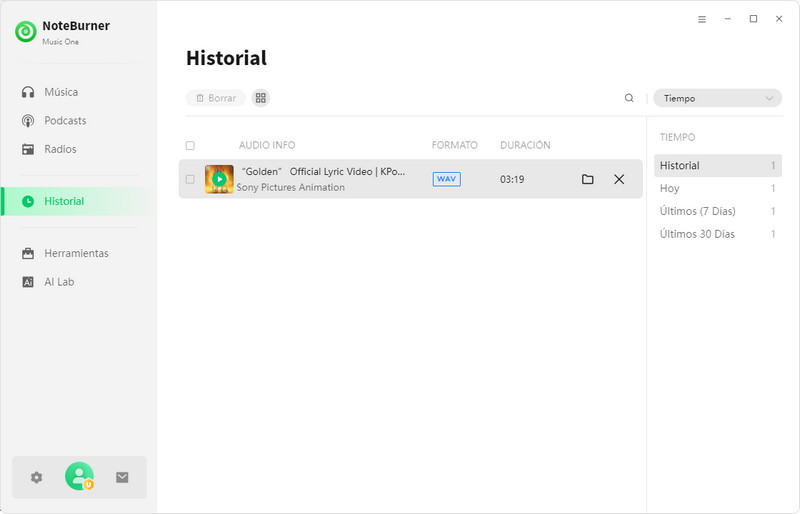800x514 pixels.
Task: Switch to grid view layout
Action: tap(261, 98)
